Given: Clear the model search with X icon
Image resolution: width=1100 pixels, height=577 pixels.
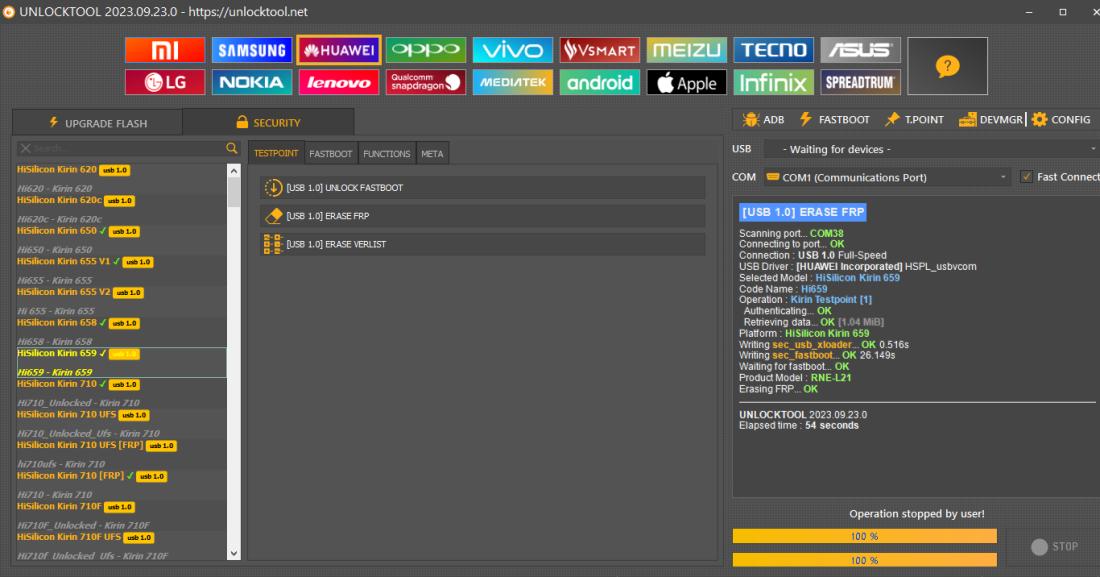Looking at the screenshot, I should (25, 148).
